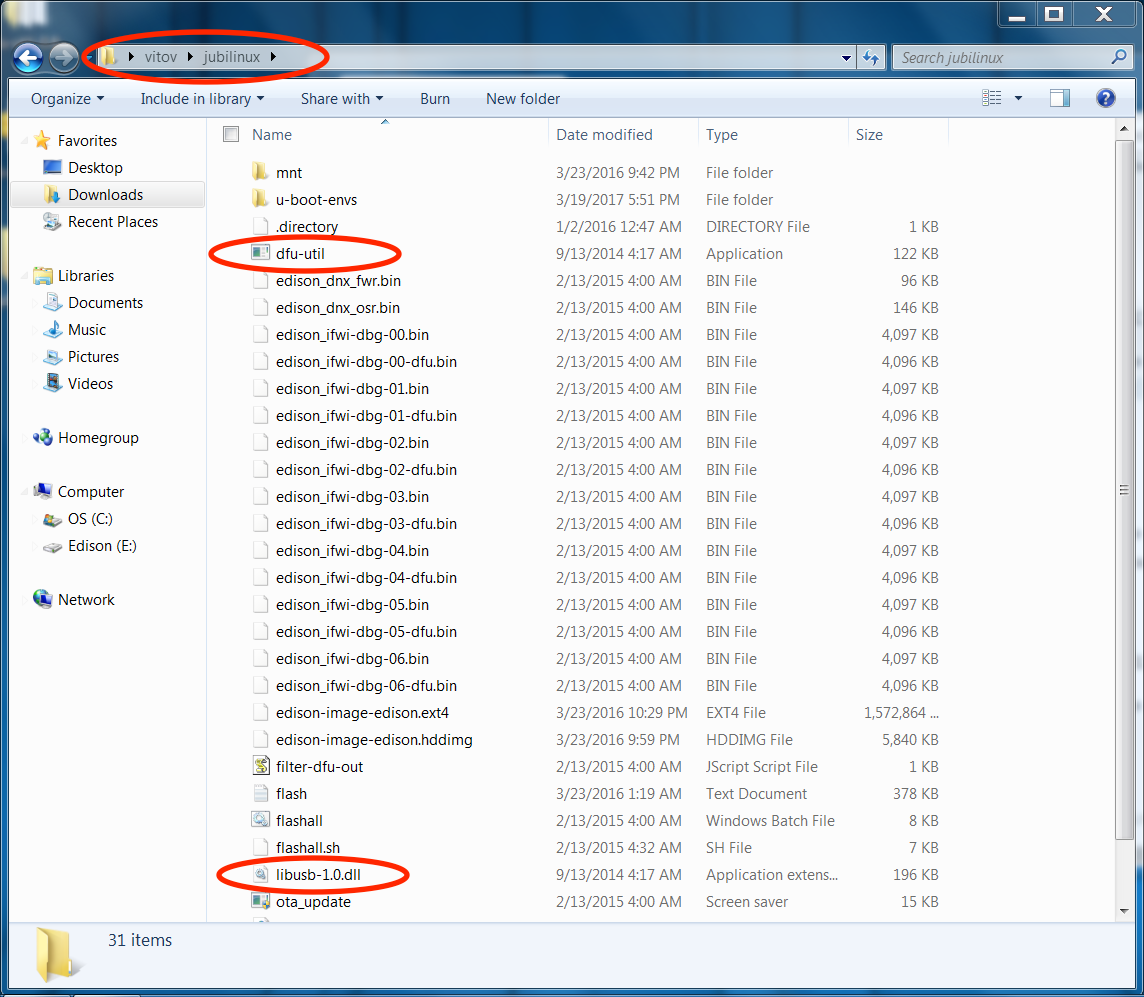Select the flashall.sh file
The image size is (1144, 997).
point(308,847)
